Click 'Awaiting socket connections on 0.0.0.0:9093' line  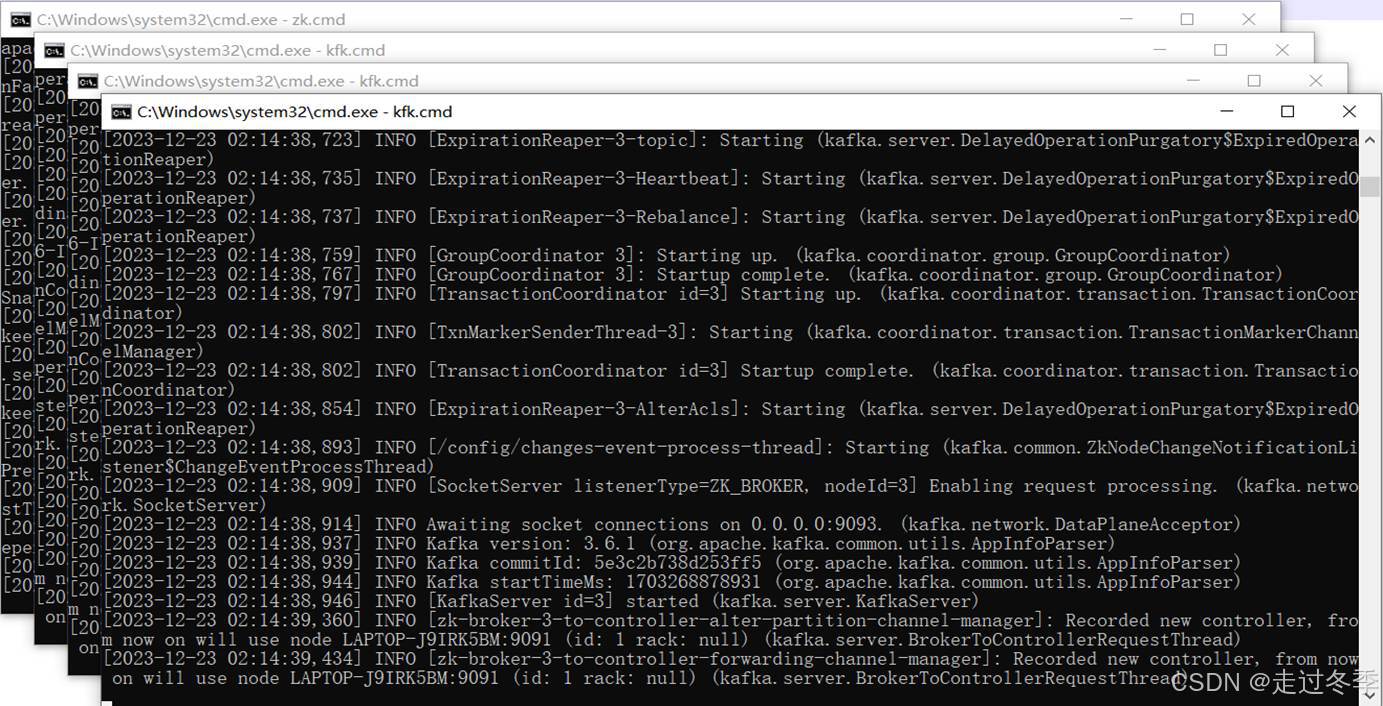pyautogui.click(x=672, y=525)
